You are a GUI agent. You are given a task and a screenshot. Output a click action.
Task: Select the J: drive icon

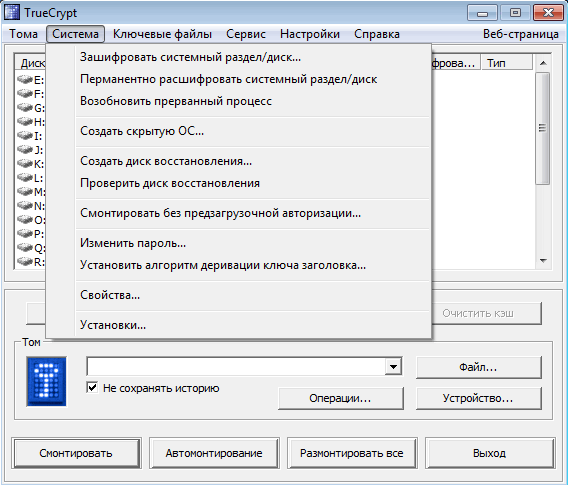(25, 149)
